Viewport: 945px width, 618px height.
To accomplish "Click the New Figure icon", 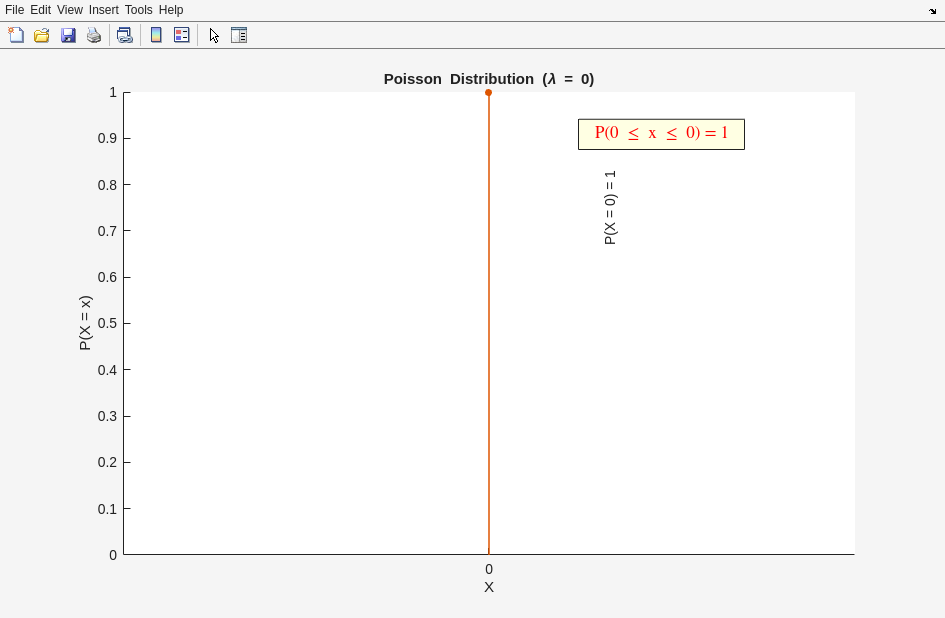I will click(16, 35).
